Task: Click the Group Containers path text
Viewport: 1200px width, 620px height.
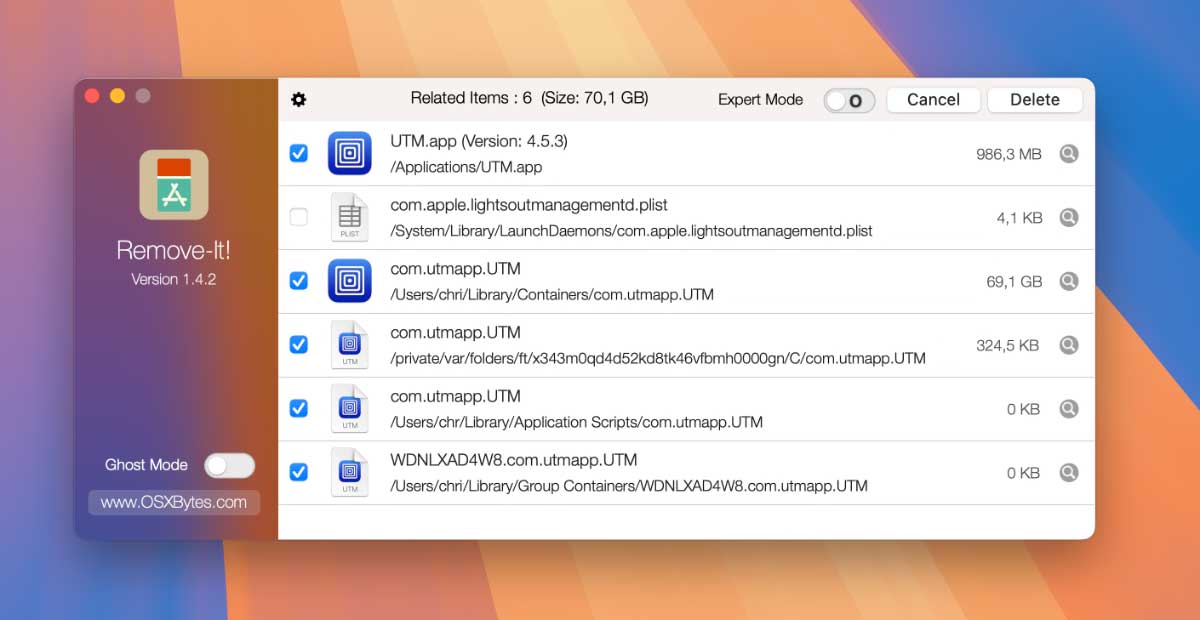Action: point(629,486)
